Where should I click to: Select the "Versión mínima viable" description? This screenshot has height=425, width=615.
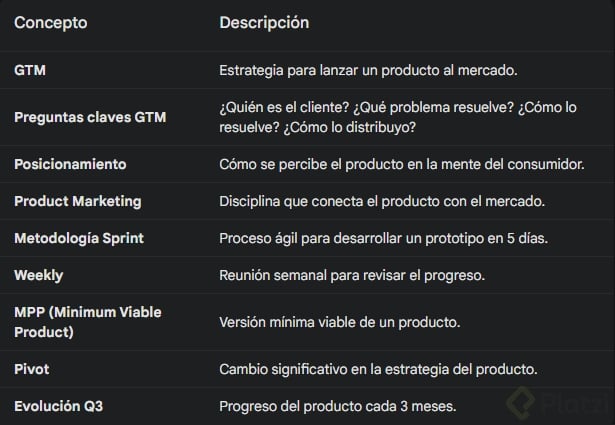point(339,322)
